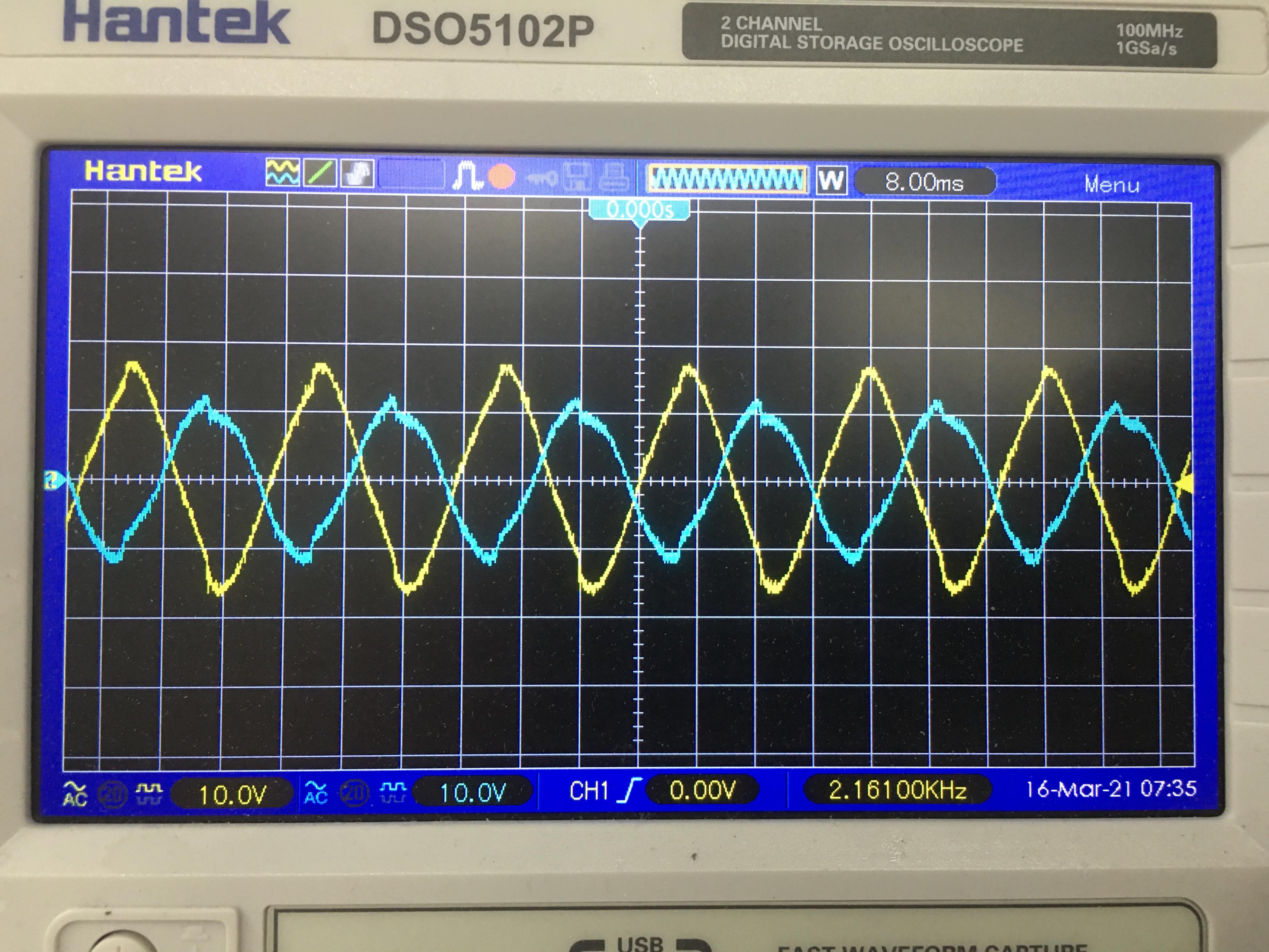This screenshot has width=1269, height=952.
Task: Click the waveform memory overview bar
Action: tap(727, 180)
